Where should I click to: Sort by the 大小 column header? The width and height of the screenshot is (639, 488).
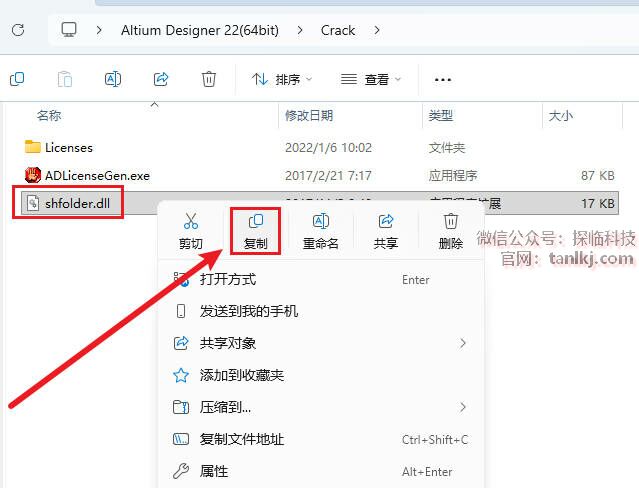pos(561,115)
